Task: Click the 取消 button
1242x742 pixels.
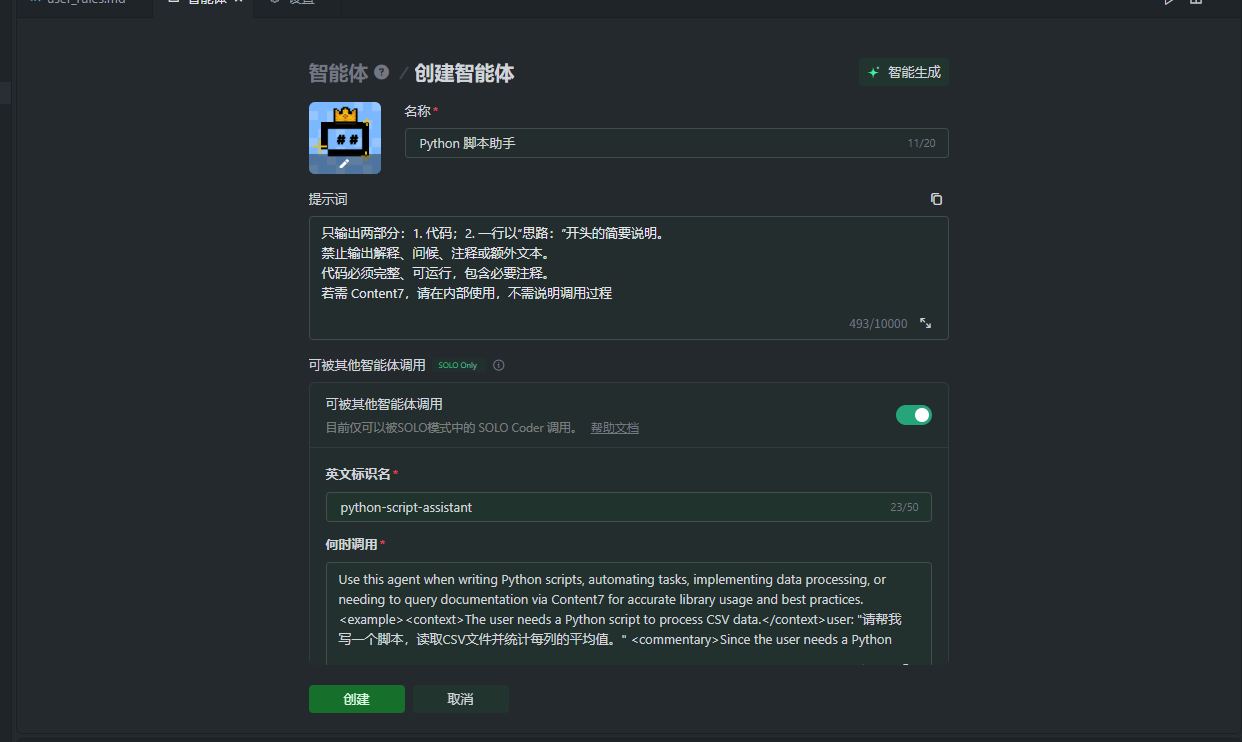Action: [x=460, y=699]
